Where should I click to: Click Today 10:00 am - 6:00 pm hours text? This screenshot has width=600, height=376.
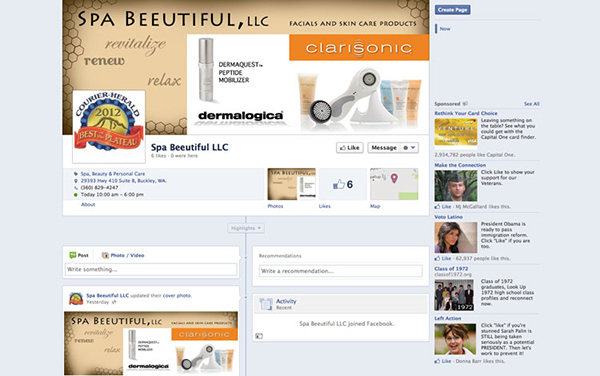click(112, 195)
